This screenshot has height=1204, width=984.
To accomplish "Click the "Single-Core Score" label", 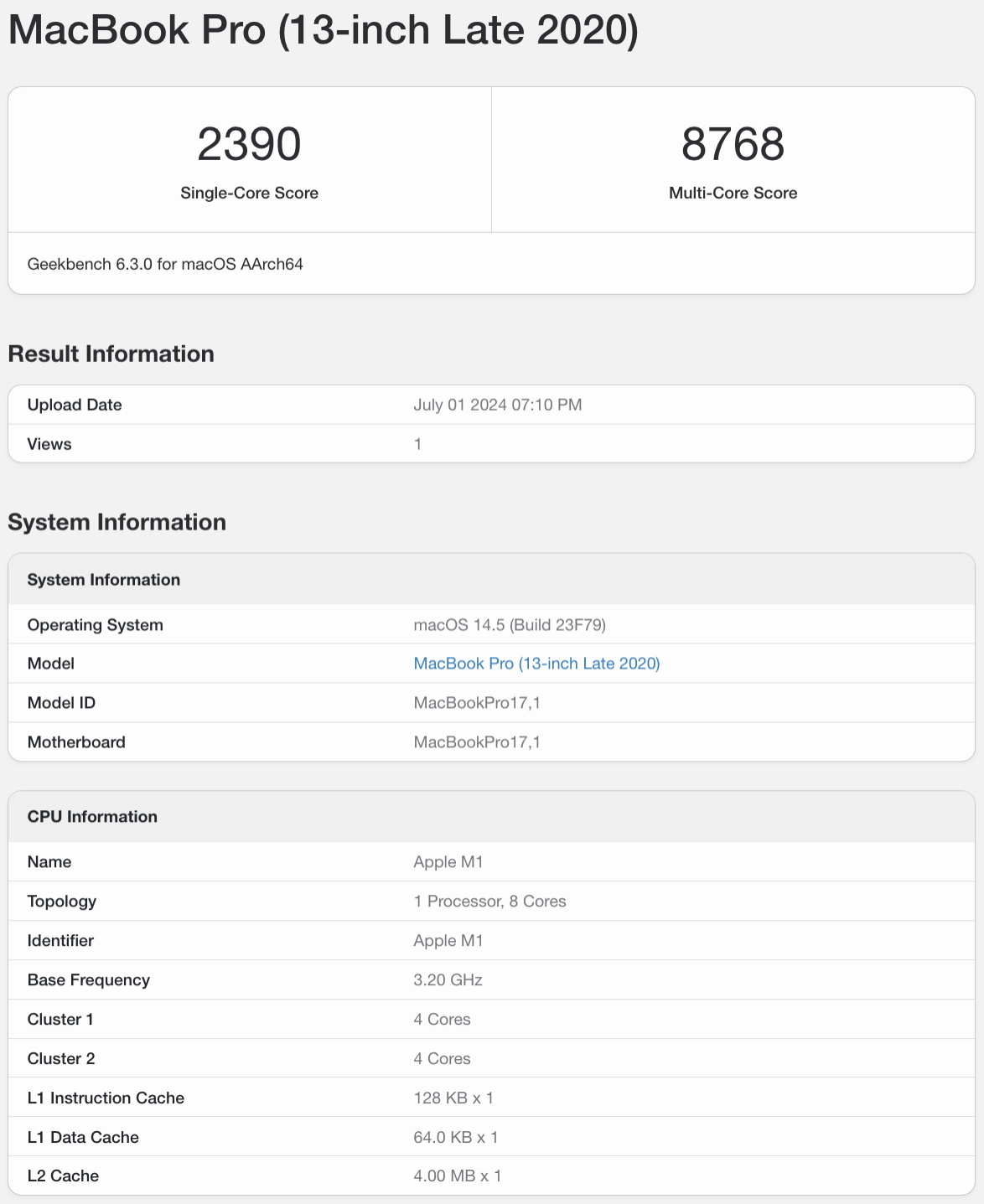I will [x=249, y=193].
